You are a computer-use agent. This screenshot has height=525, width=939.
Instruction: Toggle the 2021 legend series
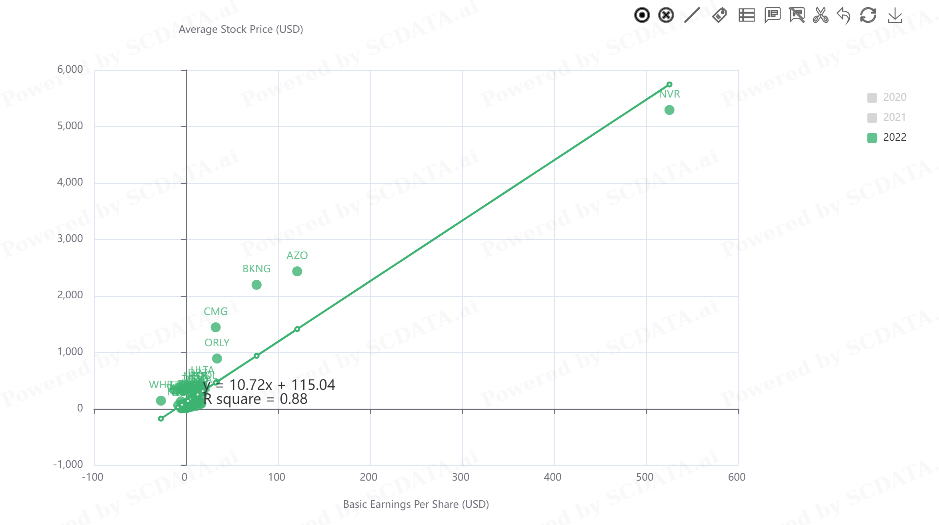point(886,117)
